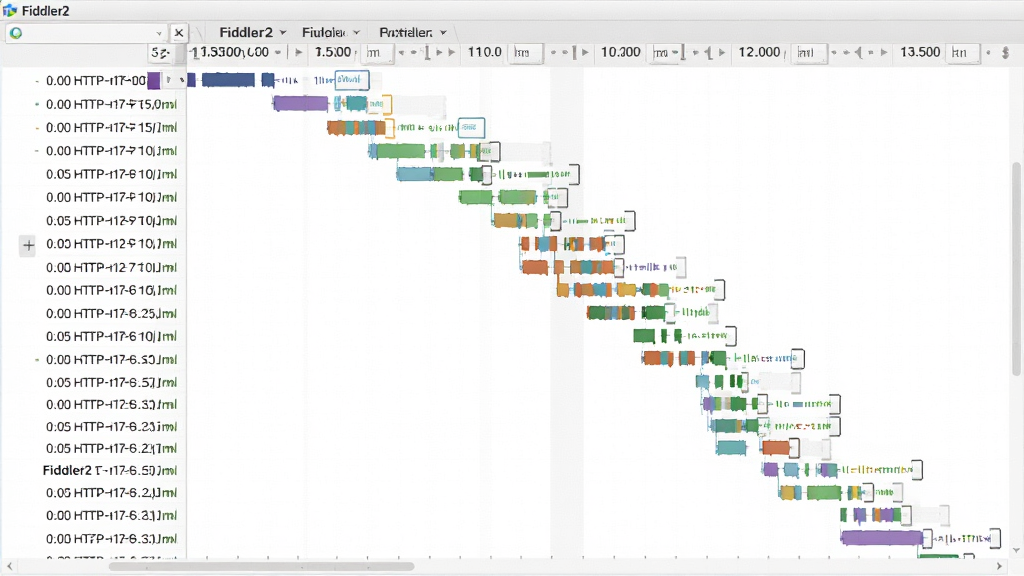Open the dropdown on the 11.3300 value
This screenshot has width=1024, height=576.
click(x=278, y=52)
